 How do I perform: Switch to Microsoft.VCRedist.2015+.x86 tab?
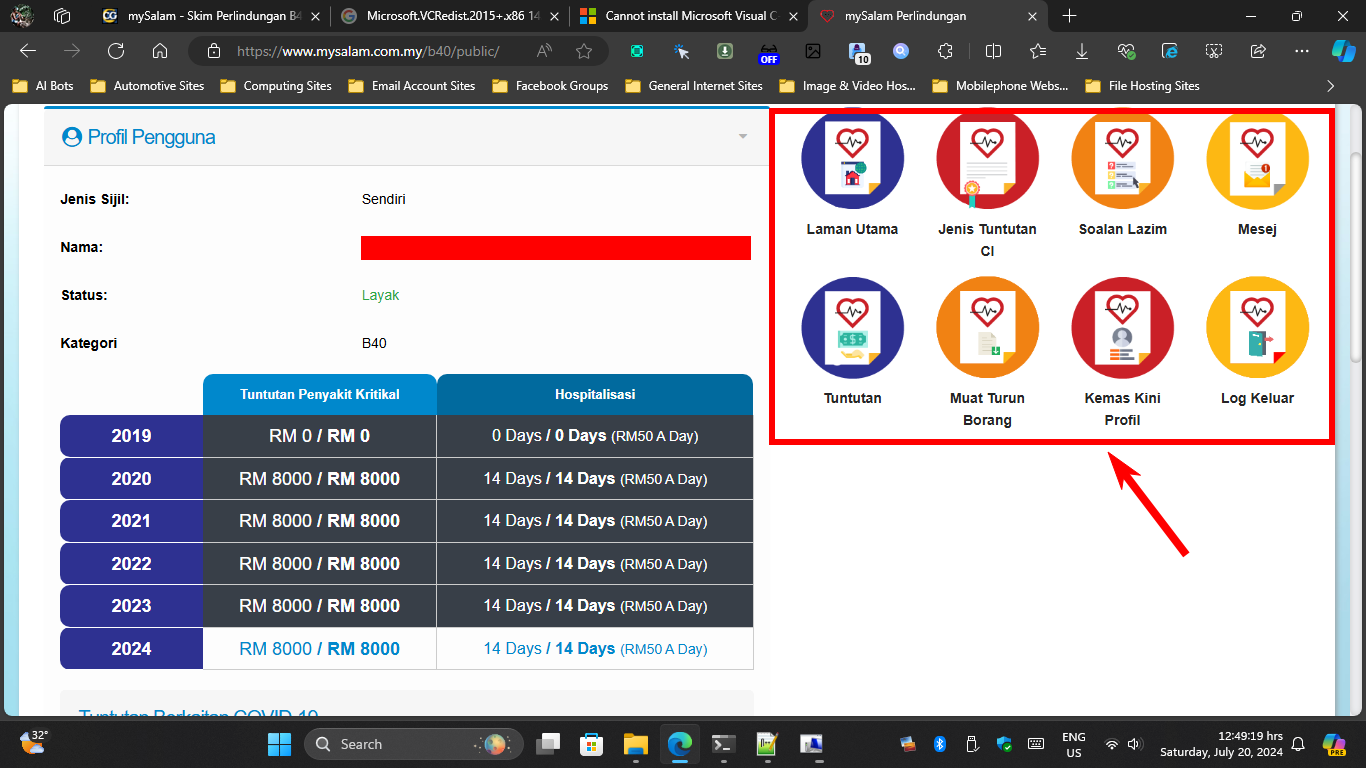click(451, 16)
